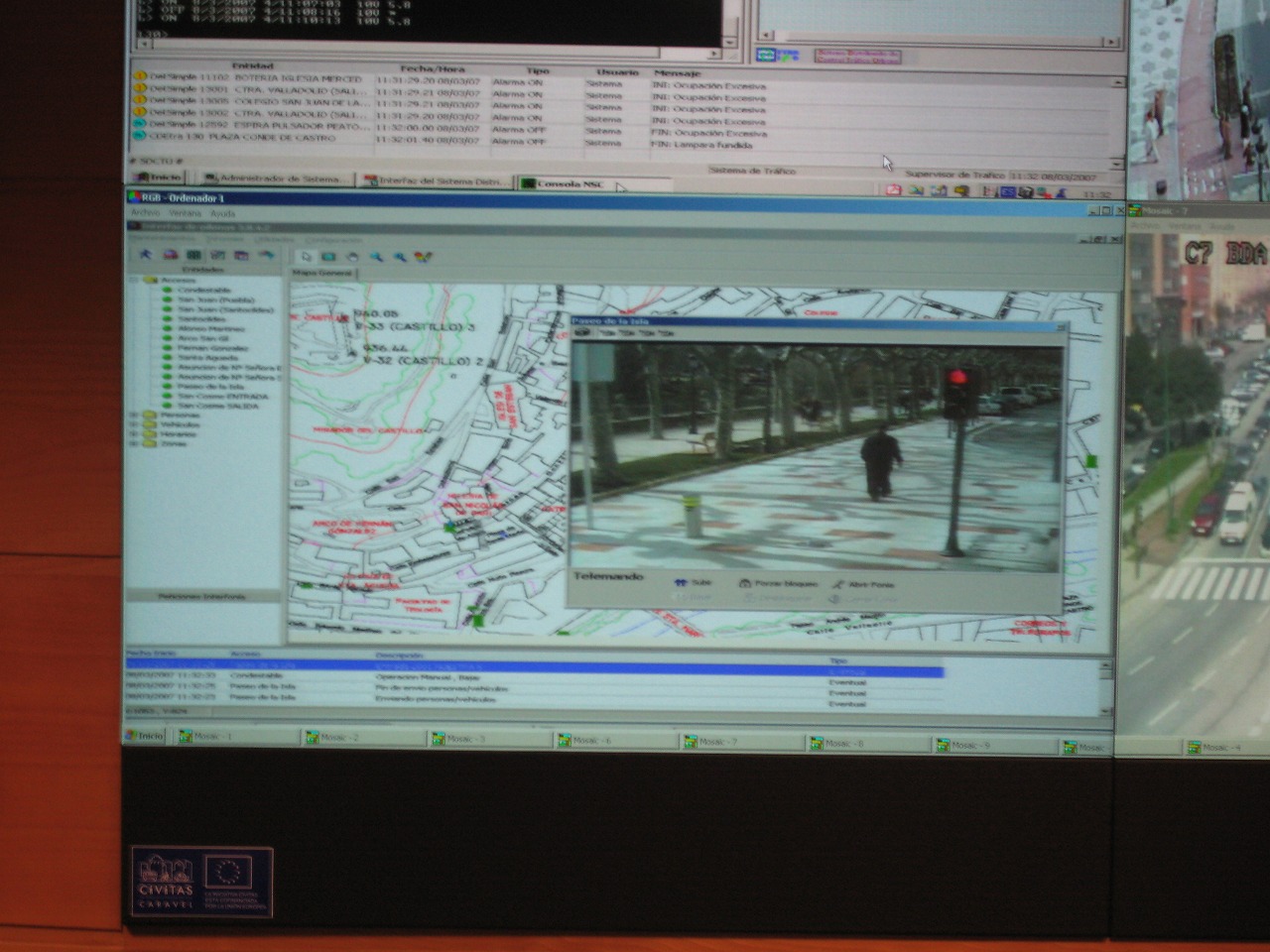Click the Fecha/Hora column header in alarm table
1270x952 pixels.
[x=432, y=68]
